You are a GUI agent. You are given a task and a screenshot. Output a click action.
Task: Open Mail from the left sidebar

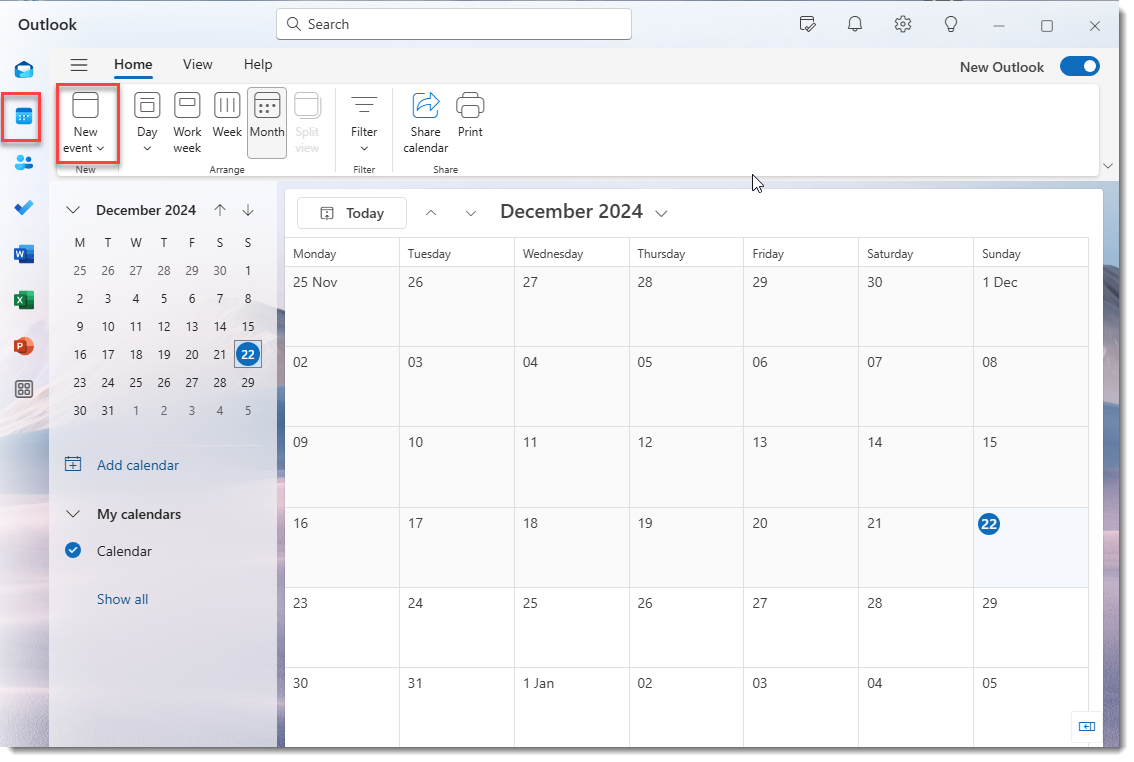(x=23, y=70)
